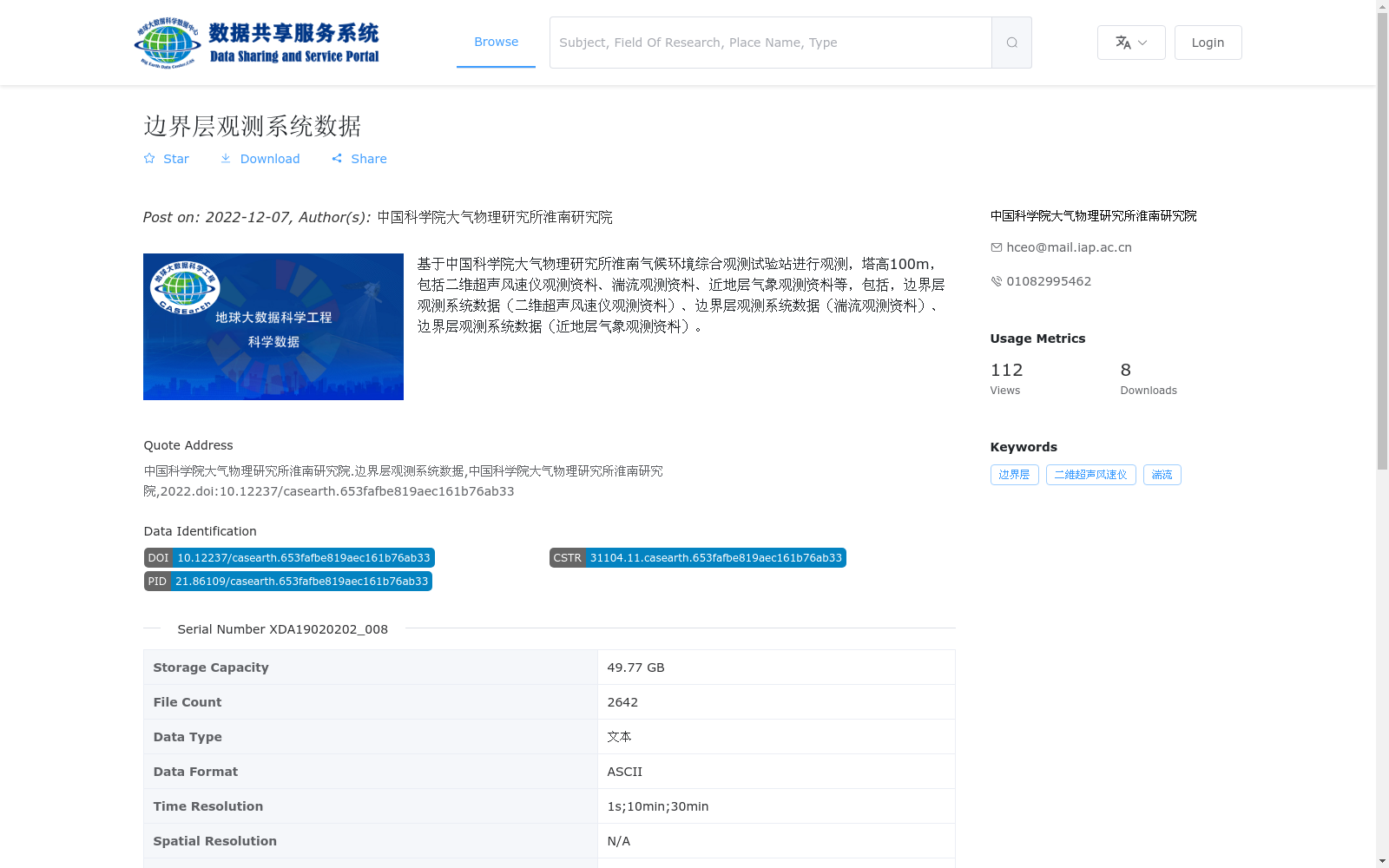Click the Post on 2022-12-07 author line

point(378,217)
